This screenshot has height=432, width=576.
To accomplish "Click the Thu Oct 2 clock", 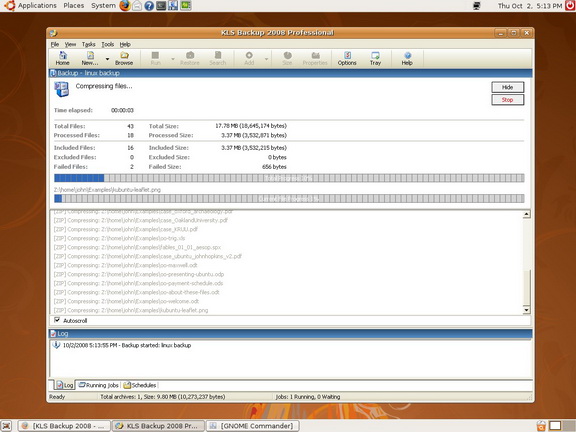I will click(529, 6).
